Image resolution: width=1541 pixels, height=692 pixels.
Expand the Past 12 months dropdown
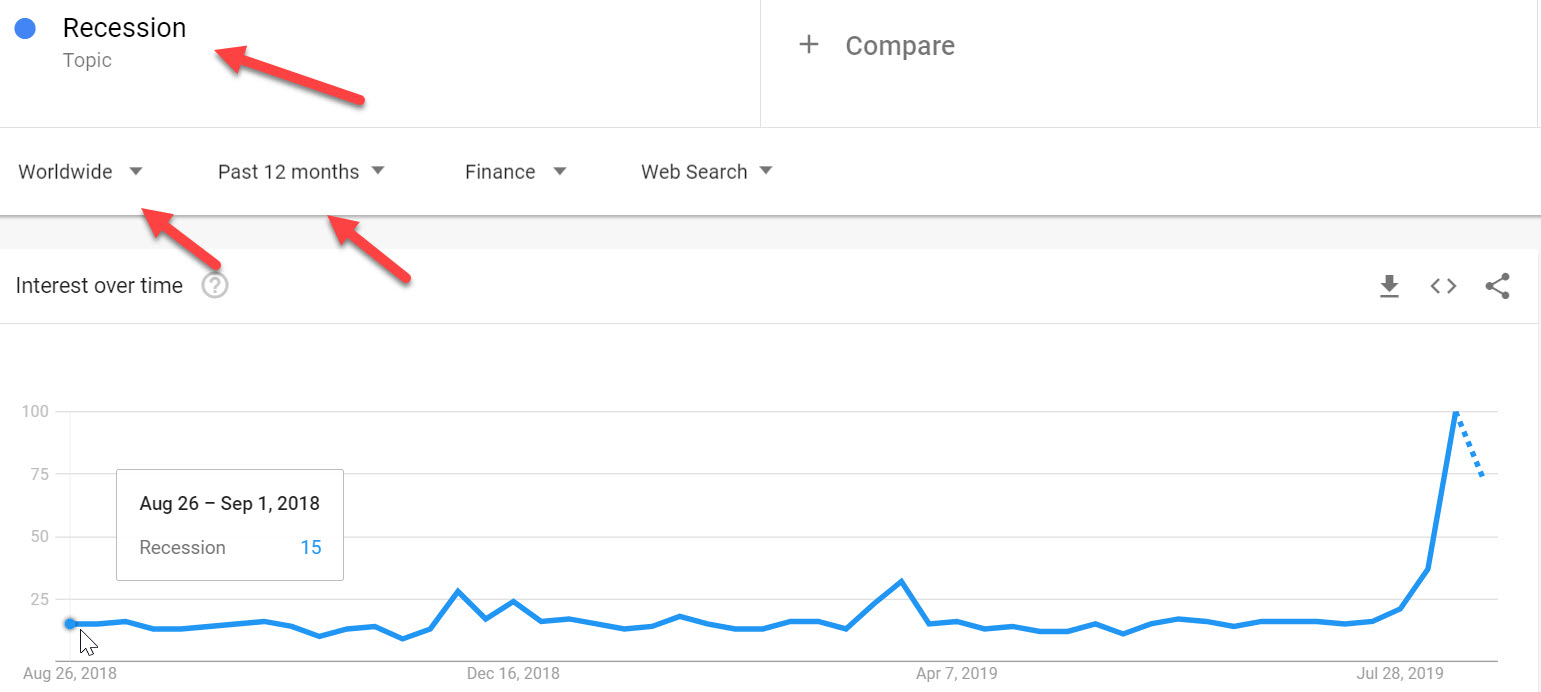coord(301,172)
